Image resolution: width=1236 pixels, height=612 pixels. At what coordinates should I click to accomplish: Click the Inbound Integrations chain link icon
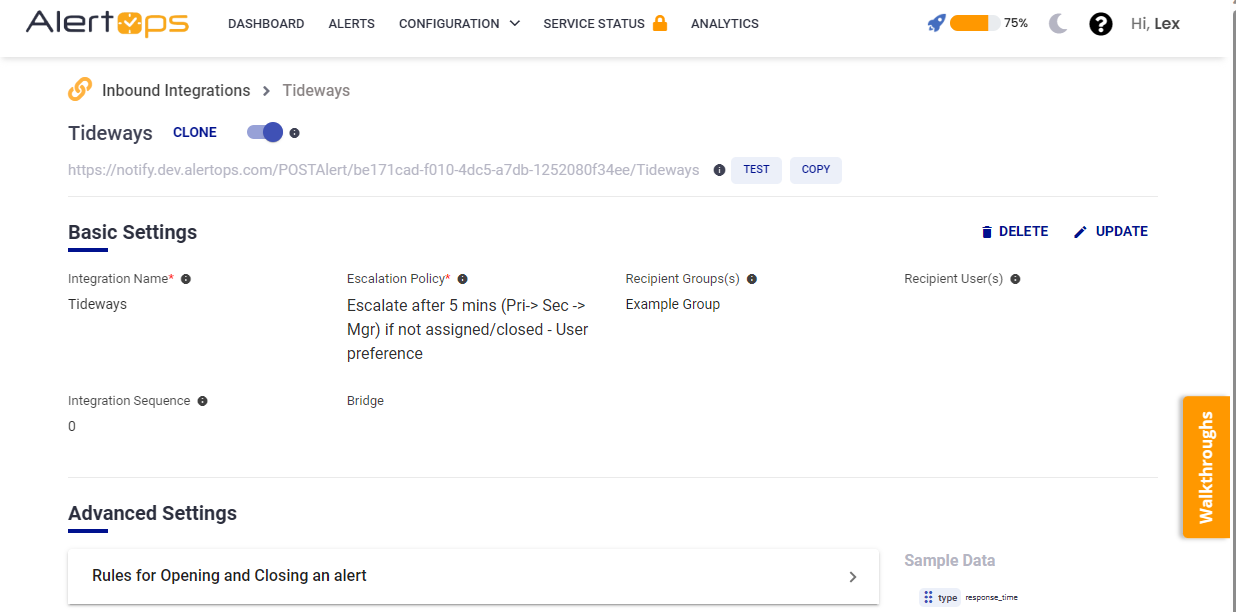pos(80,90)
